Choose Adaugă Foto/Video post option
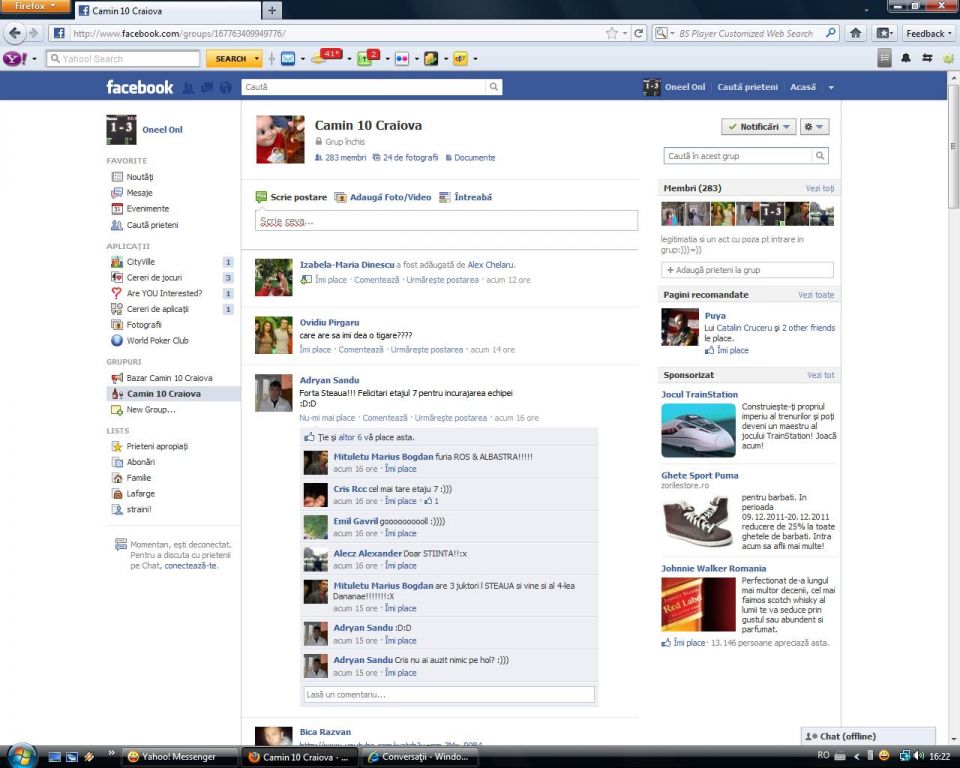Screen dimensions: 960x768 pyautogui.click(x=383, y=197)
